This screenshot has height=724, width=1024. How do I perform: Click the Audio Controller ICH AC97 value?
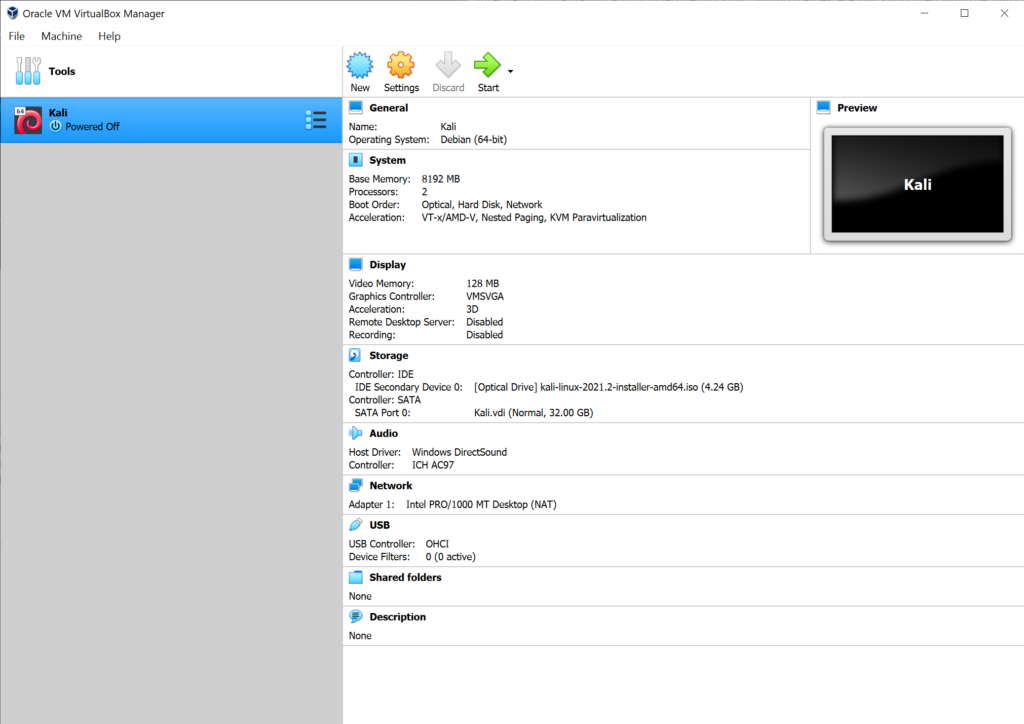pos(432,465)
